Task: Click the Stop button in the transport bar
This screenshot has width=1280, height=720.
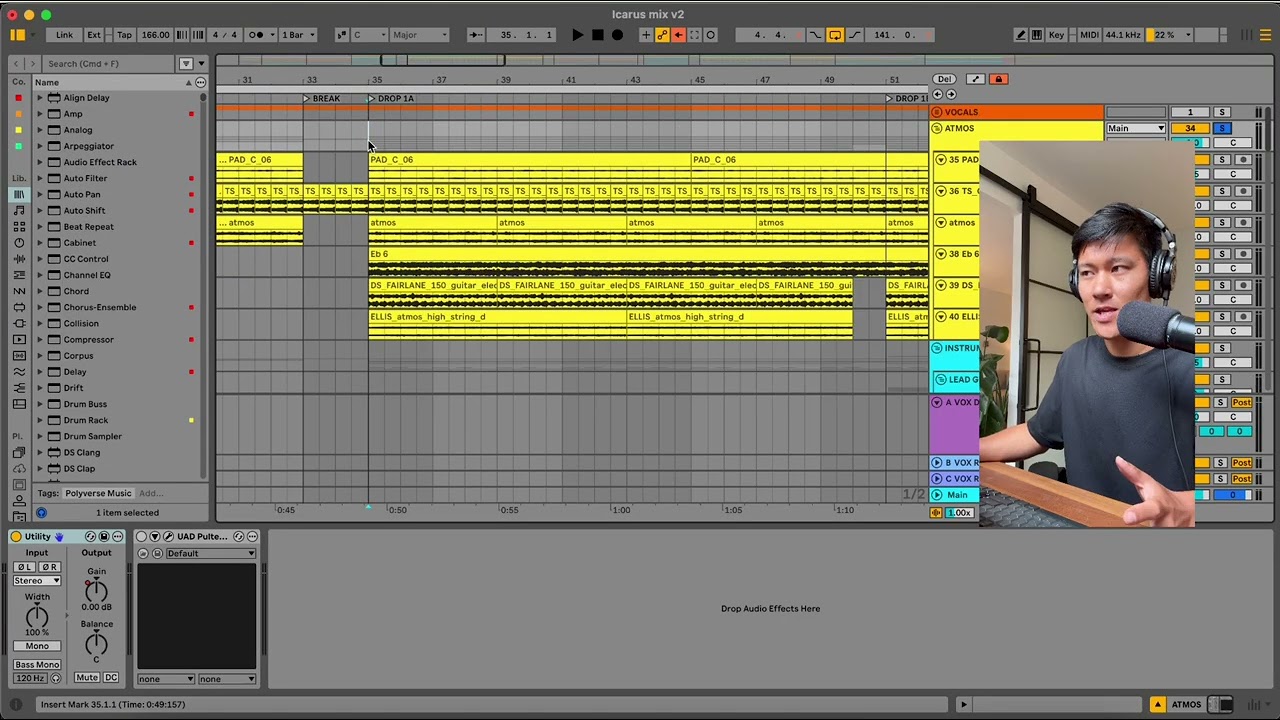Action: 597,35
